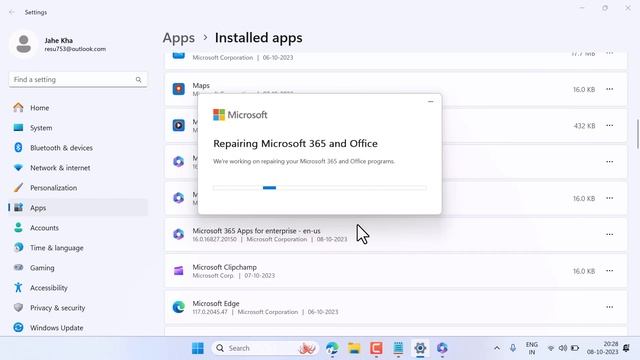Minimize the Repairing Microsoft 365 dialog
The height and width of the screenshot is (360, 640).
(431, 102)
